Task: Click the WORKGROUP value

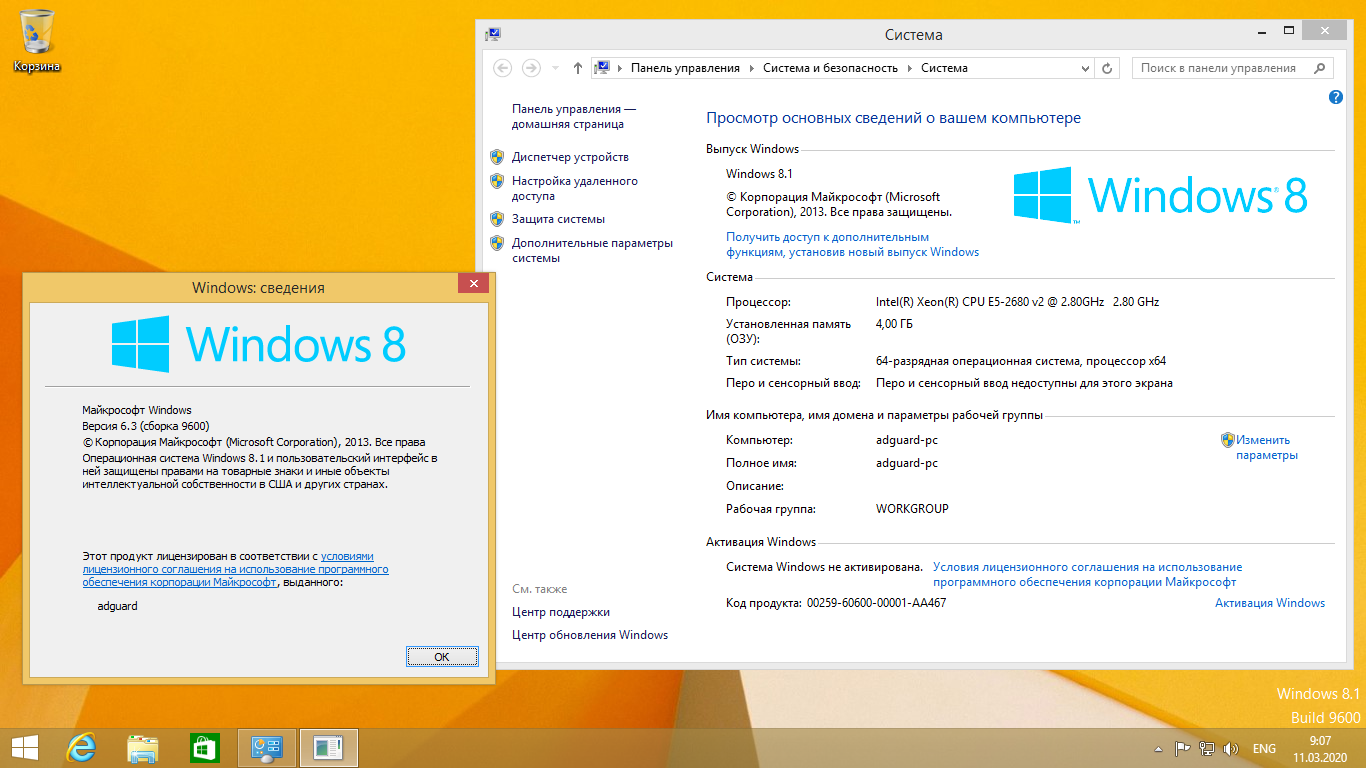Action: pyautogui.click(x=912, y=509)
